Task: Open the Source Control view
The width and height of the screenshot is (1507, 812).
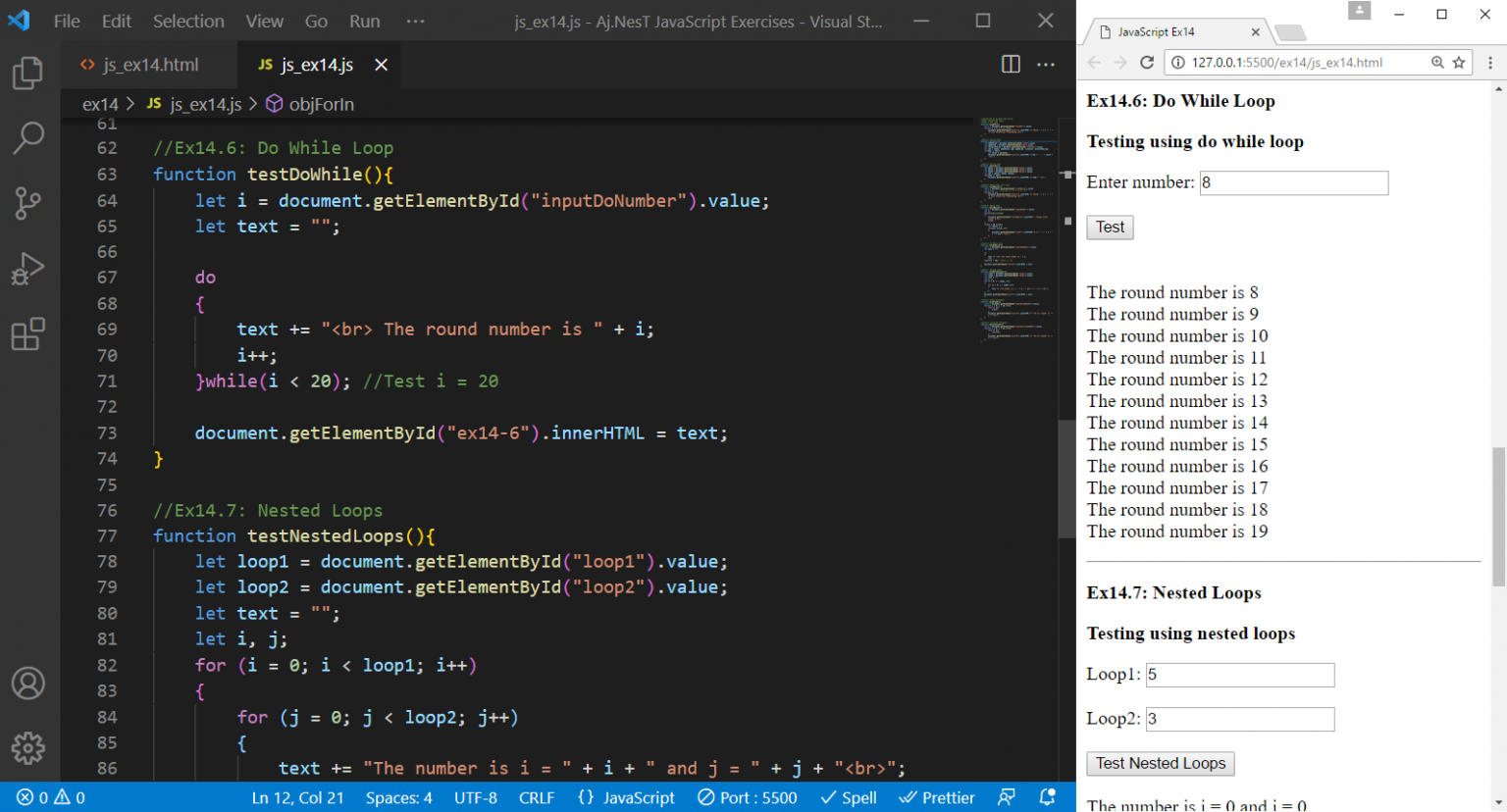Action: (x=27, y=203)
